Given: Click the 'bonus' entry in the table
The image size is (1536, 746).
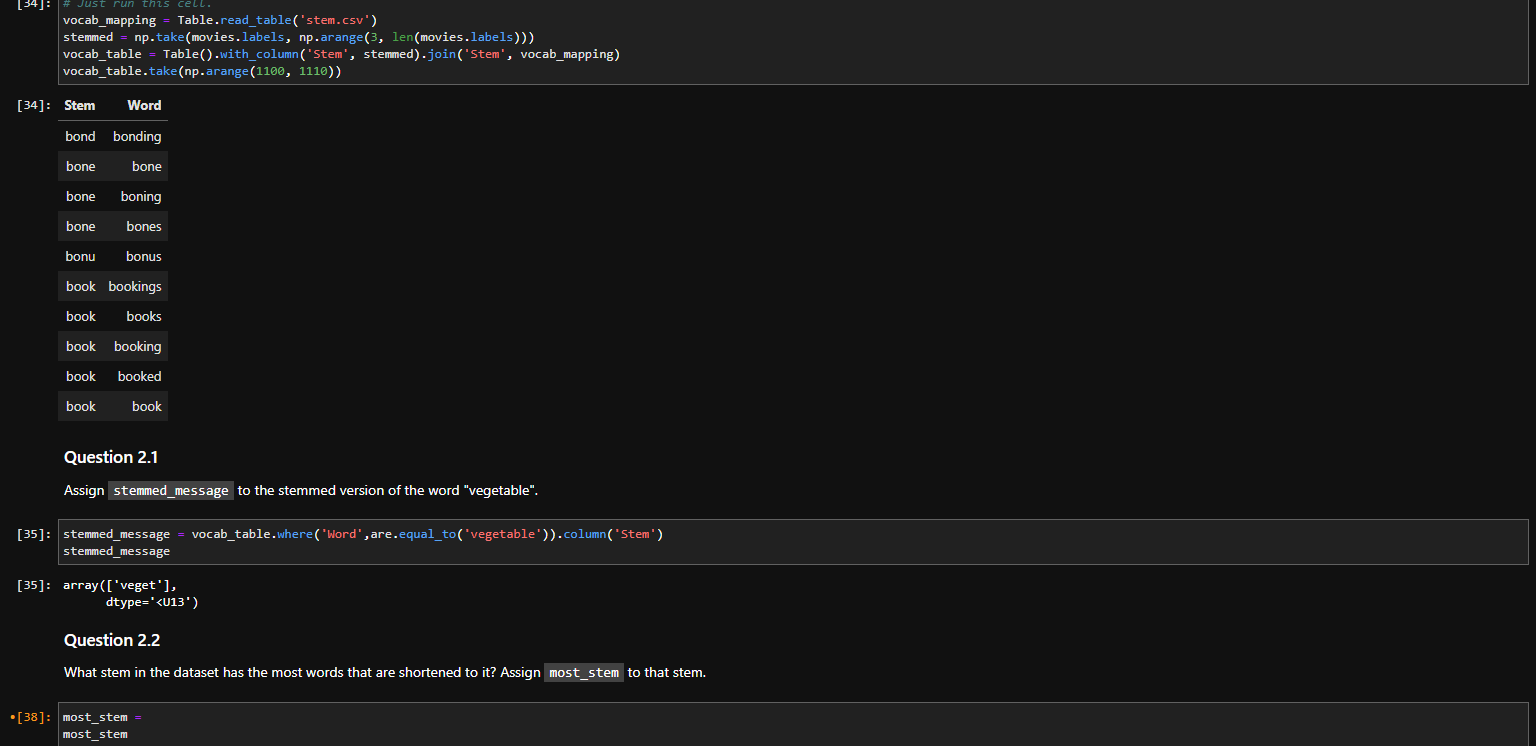Looking at the screenshot, I should 143,256.
